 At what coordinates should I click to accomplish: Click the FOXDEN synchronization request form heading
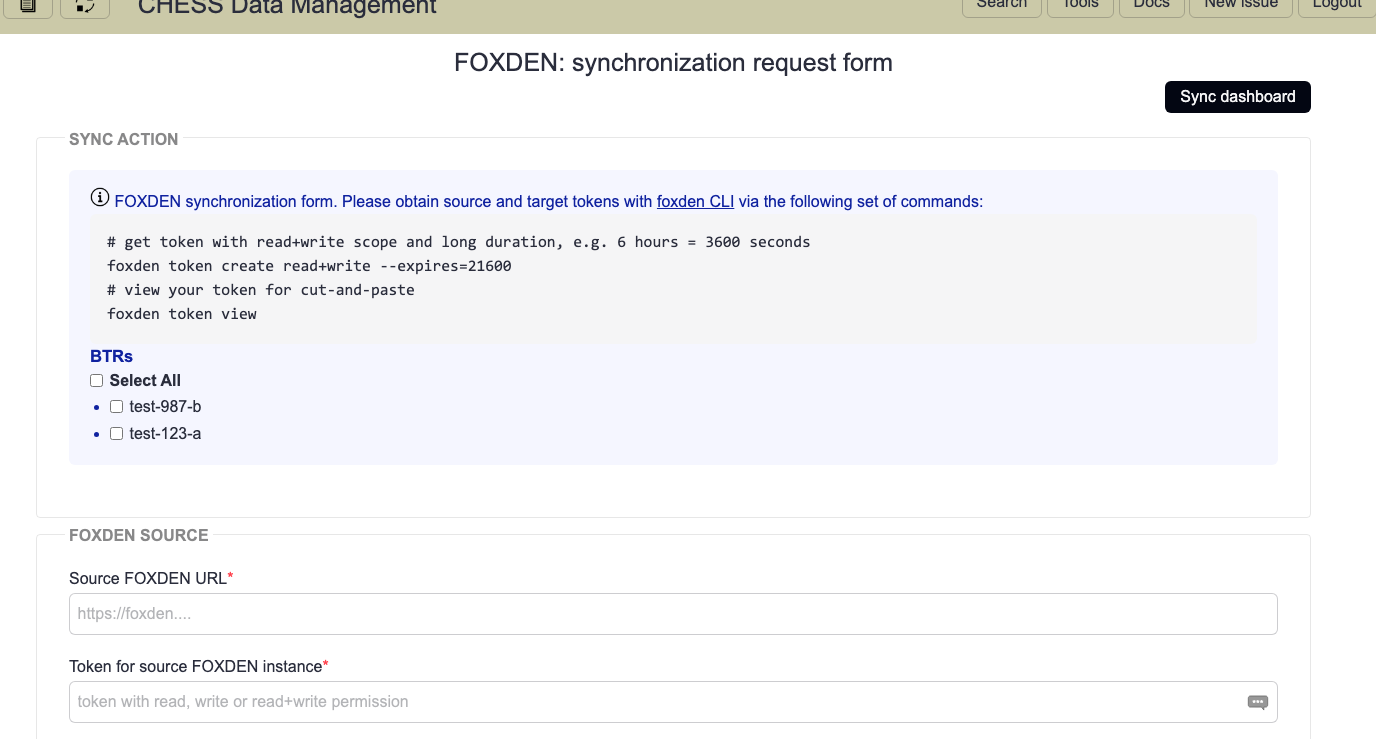(x=673, y=63)
